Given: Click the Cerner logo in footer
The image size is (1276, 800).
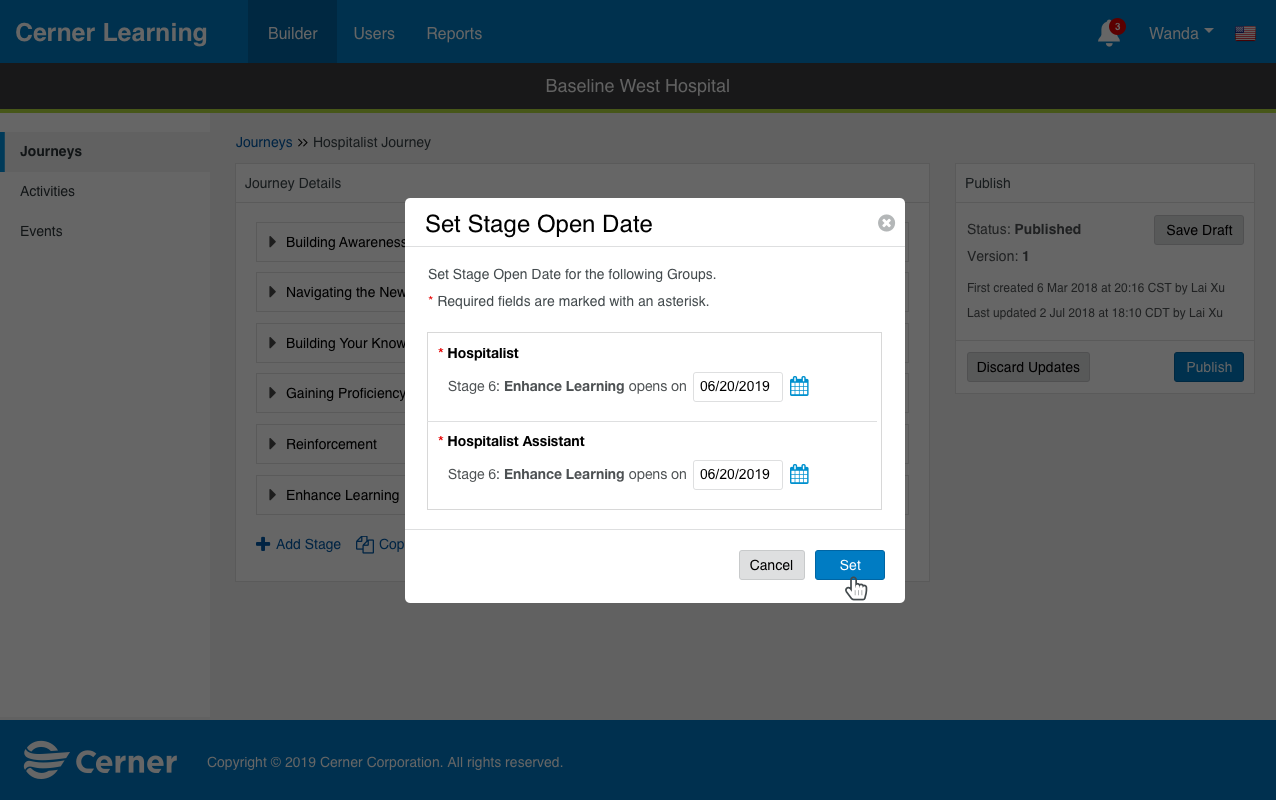Looking at the screenshot, I should (x=100, y=762).
